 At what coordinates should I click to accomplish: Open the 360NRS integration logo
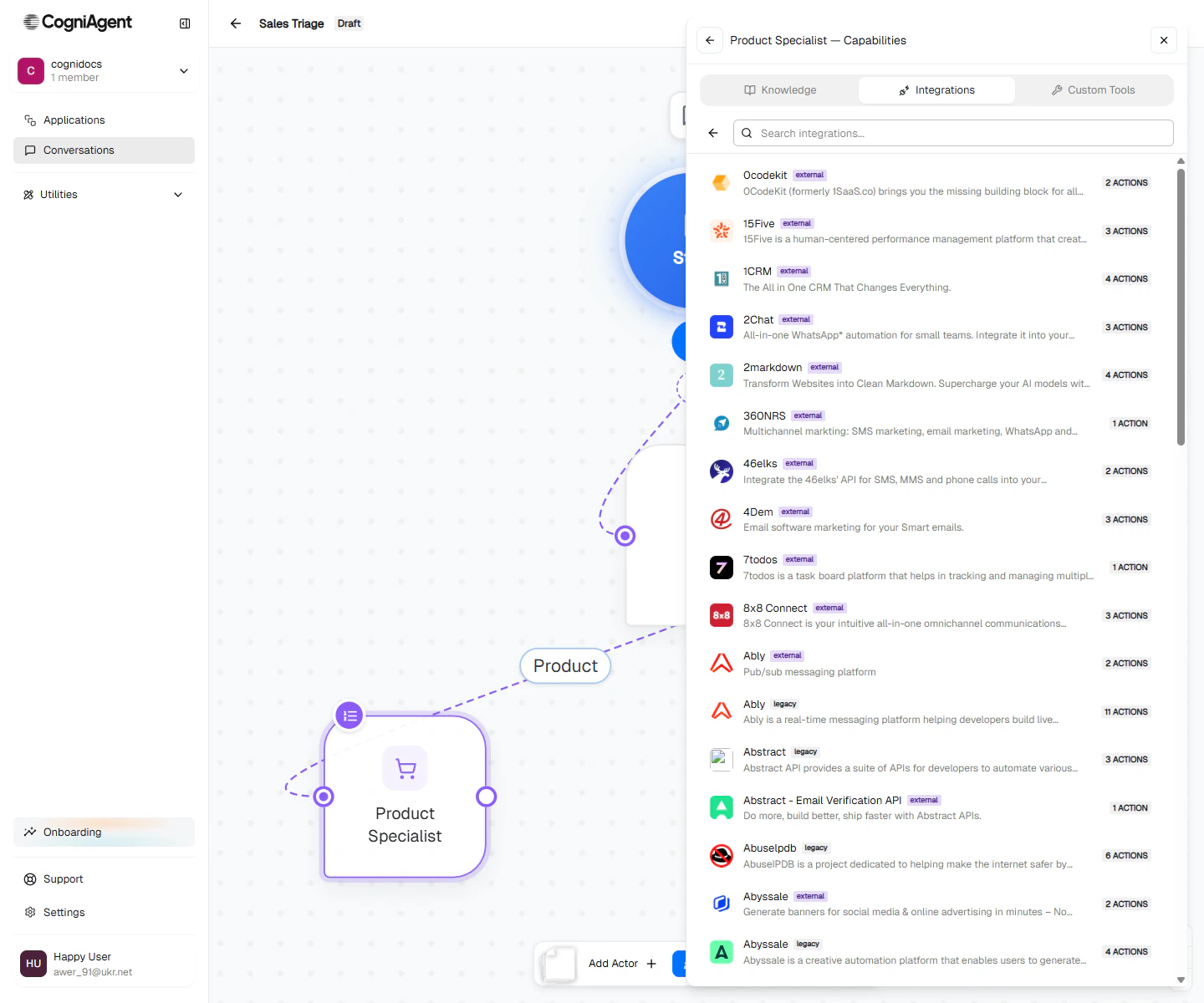[722, 423]
